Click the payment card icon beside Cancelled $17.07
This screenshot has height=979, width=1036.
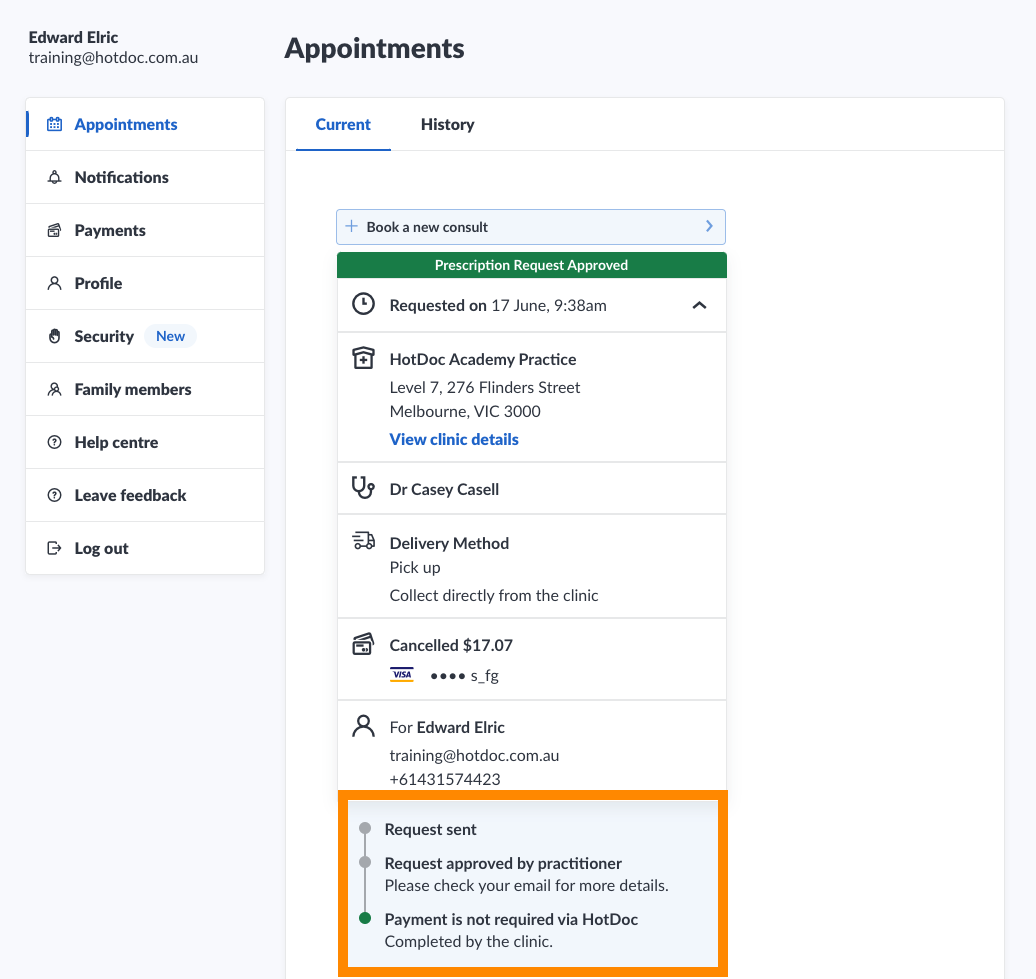(x=363, y=643)
